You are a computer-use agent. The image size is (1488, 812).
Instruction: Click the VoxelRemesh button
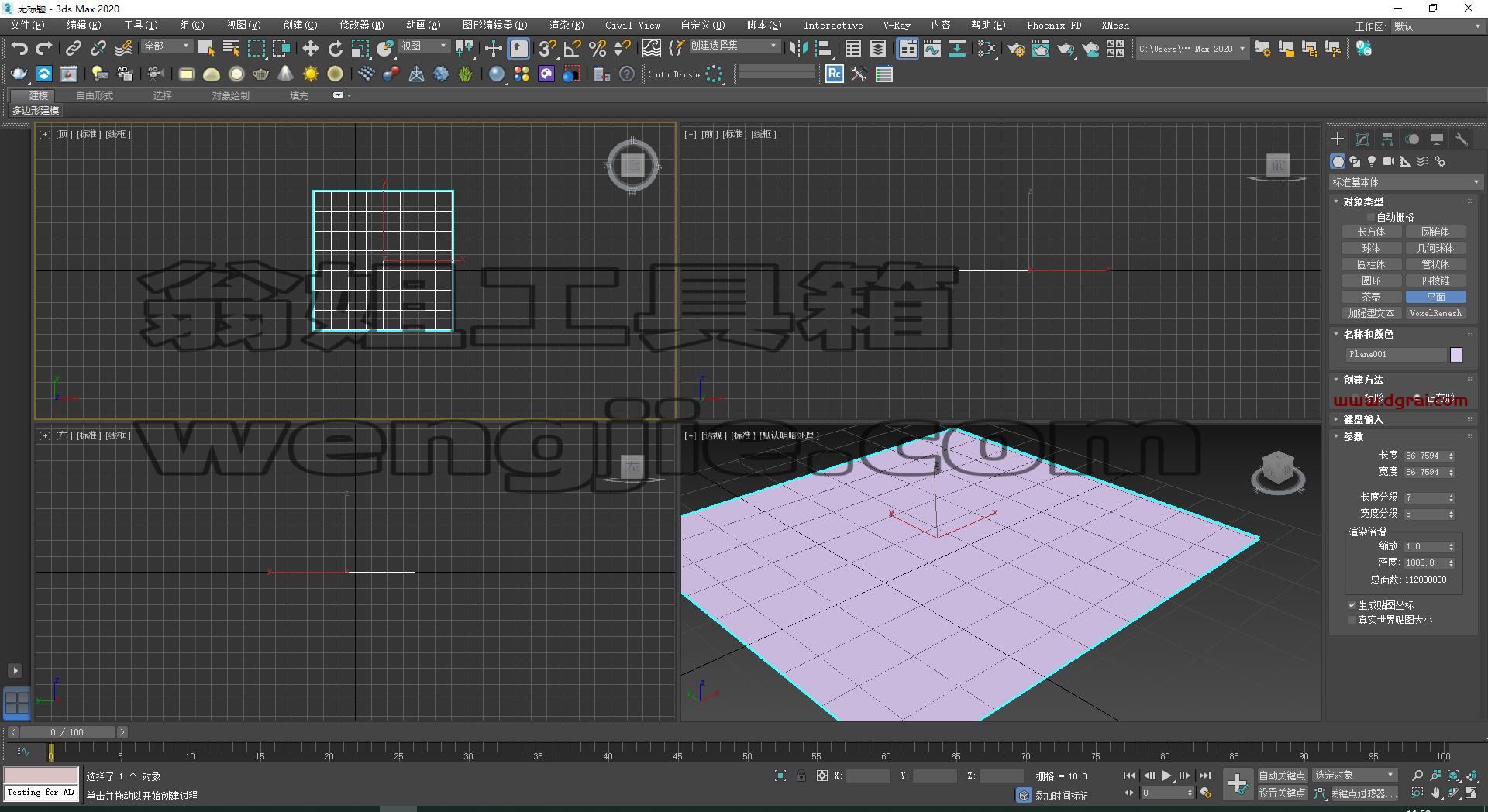[x=1435, y=314]
